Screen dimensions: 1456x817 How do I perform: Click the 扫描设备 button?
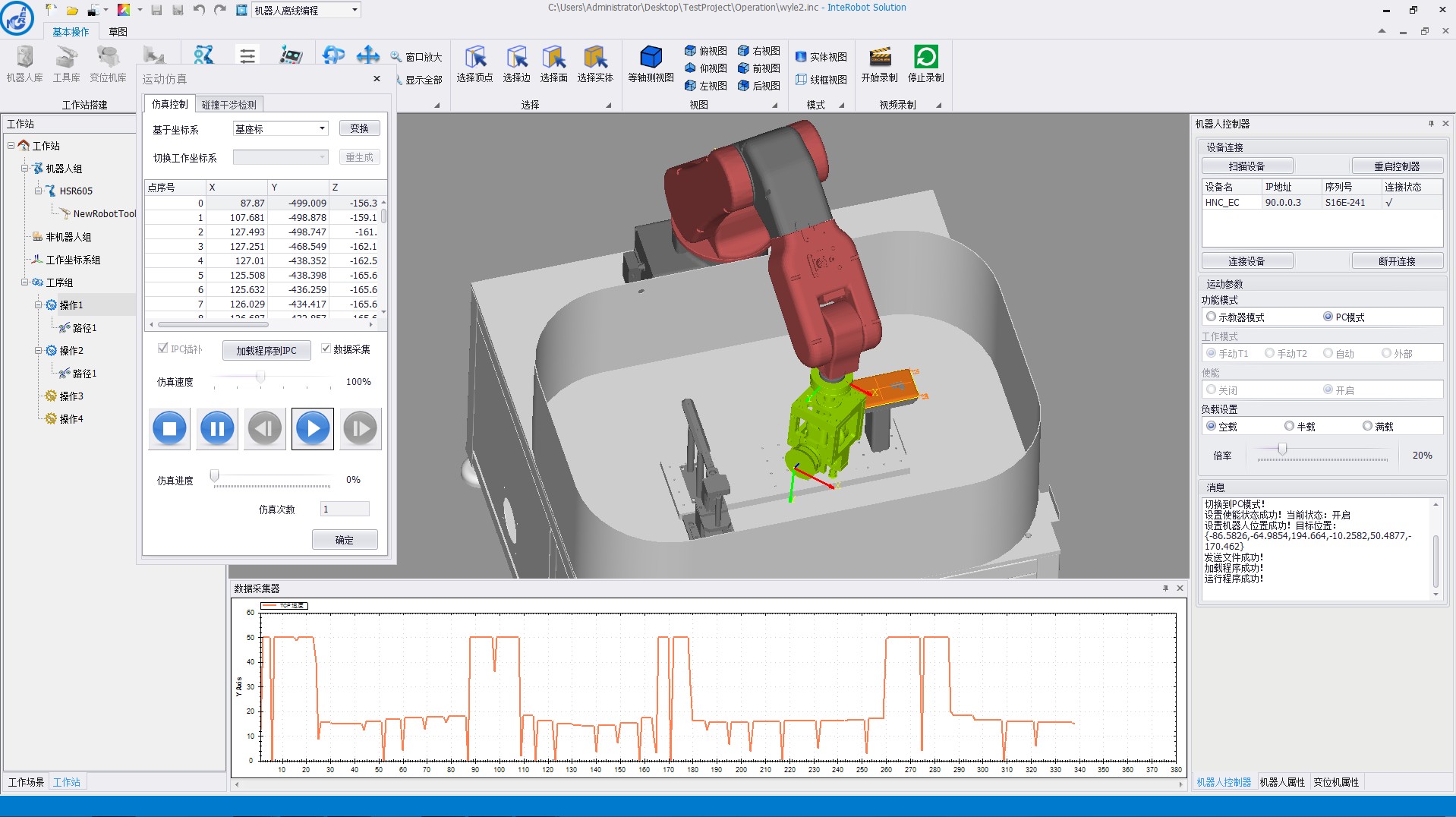(1246, 166)
